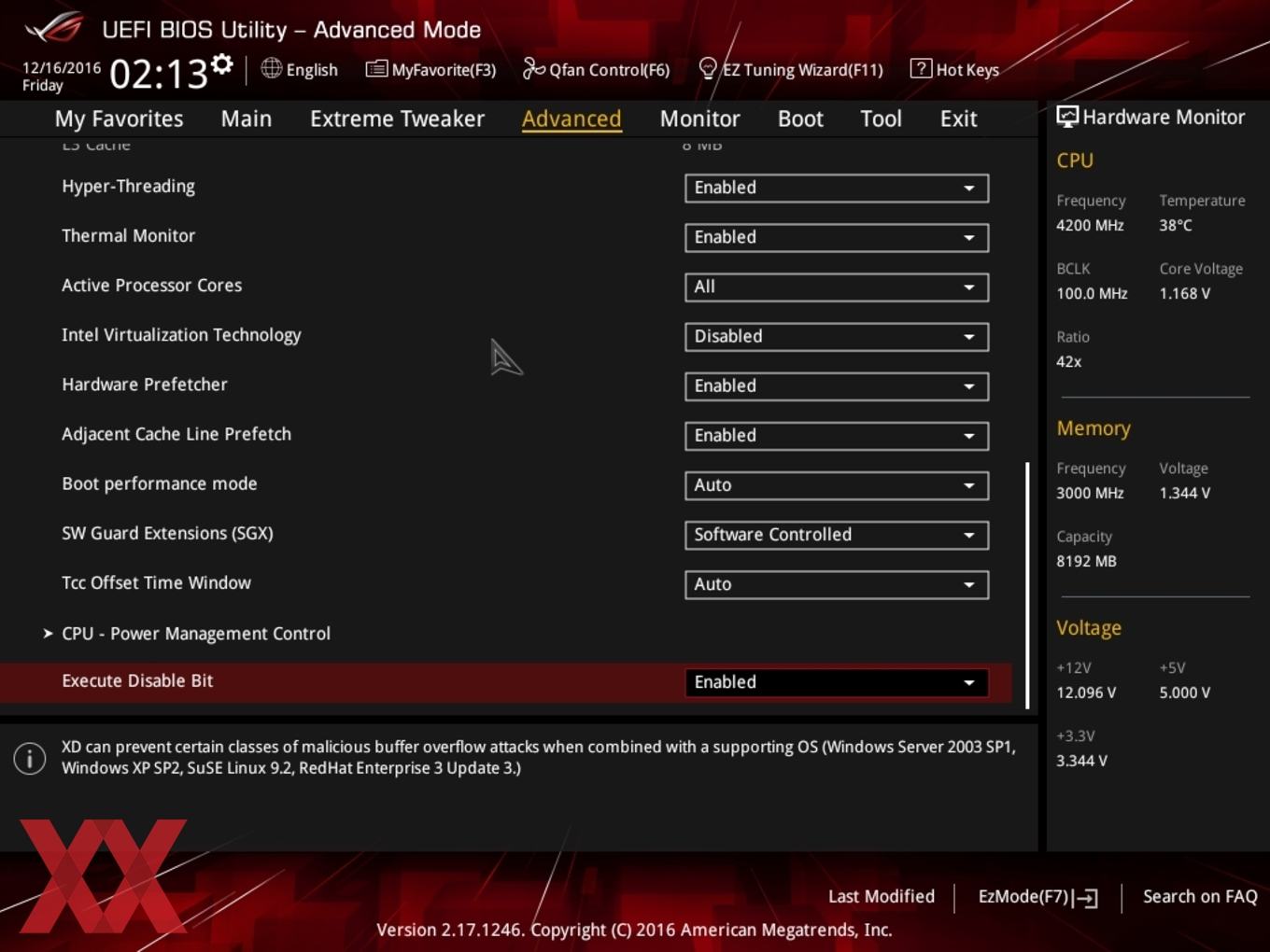Click the English language button
The width and height of the screenshot is (1270, 952).
click(x=300, y=69)
